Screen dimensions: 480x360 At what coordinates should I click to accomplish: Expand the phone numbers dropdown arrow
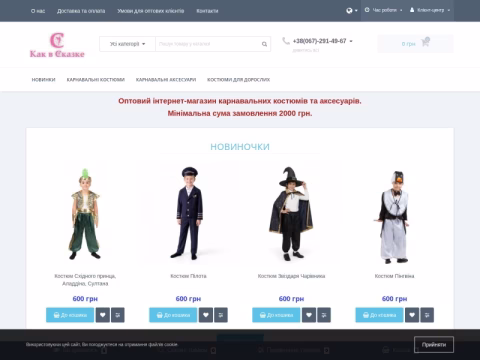tap(351, 41)
